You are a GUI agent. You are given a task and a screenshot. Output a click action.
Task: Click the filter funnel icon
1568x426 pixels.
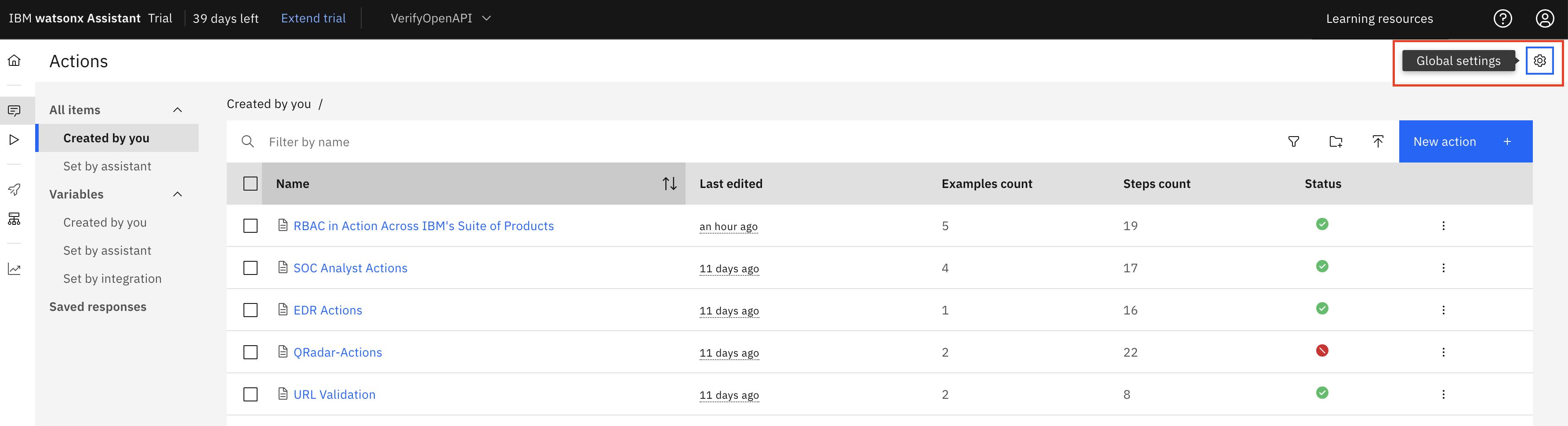1293,142
